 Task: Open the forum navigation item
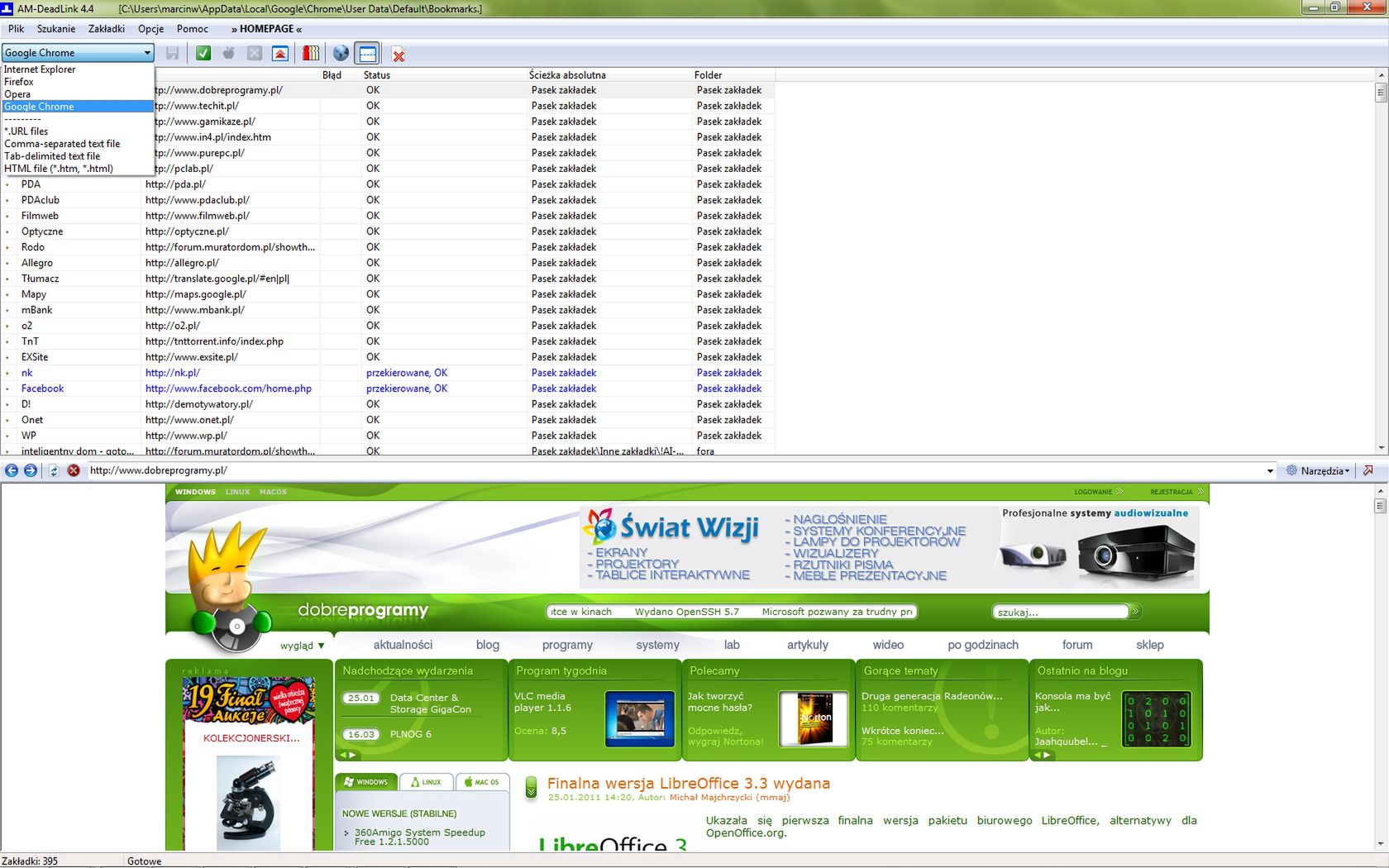pyautogui.click(x=1077, y=645)
